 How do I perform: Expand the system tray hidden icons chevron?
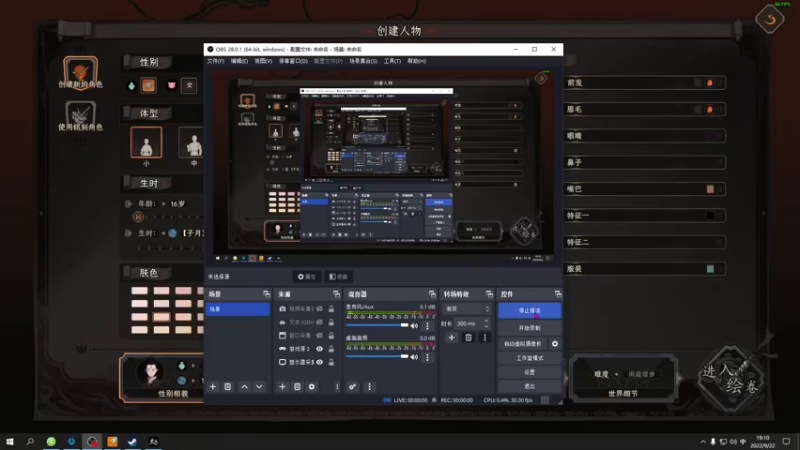click(x=703, y=442)
